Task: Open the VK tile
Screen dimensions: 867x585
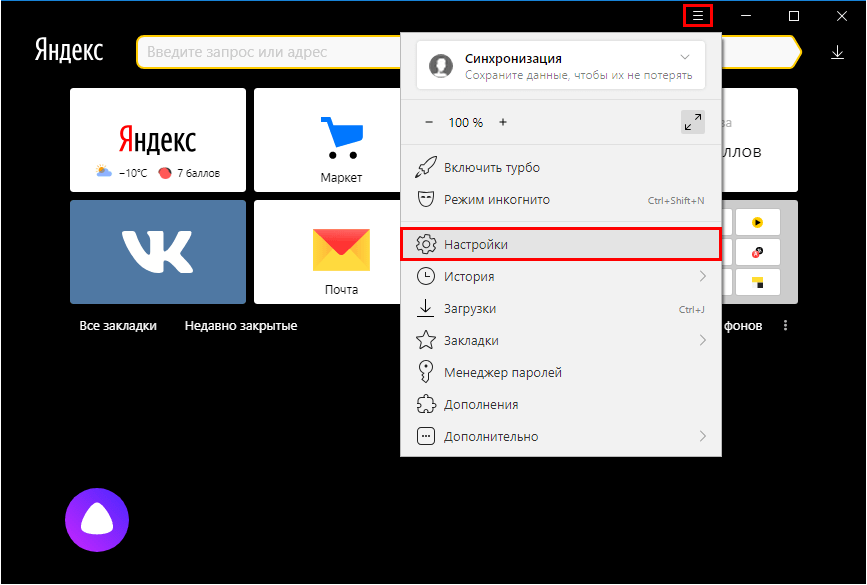Action: [158, 252]
